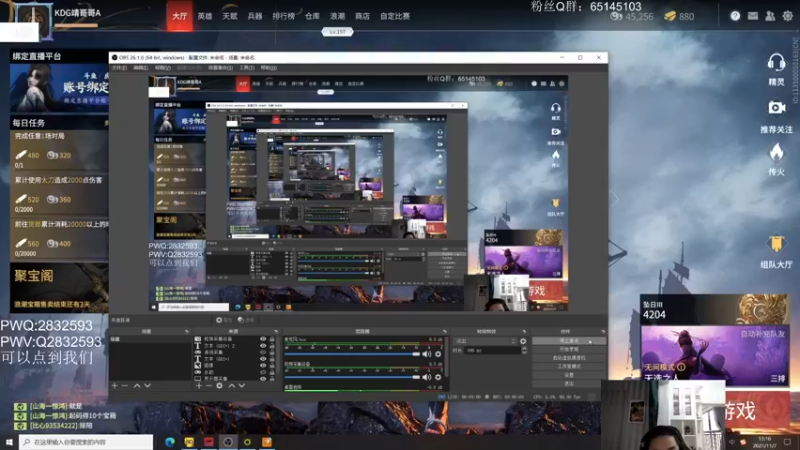Open the 聚宝阁 banner in game
Viewport: 800px width, 450px height.
(x=59, y=287)
